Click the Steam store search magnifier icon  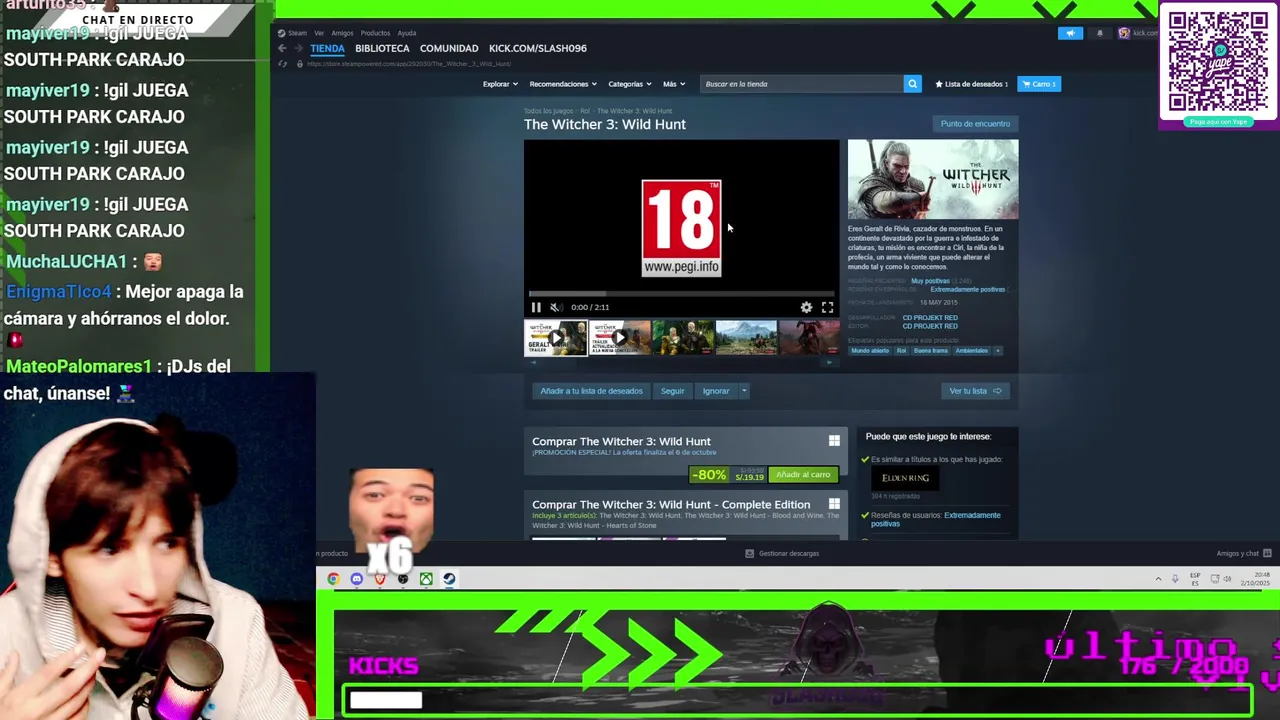click(912, 84)
